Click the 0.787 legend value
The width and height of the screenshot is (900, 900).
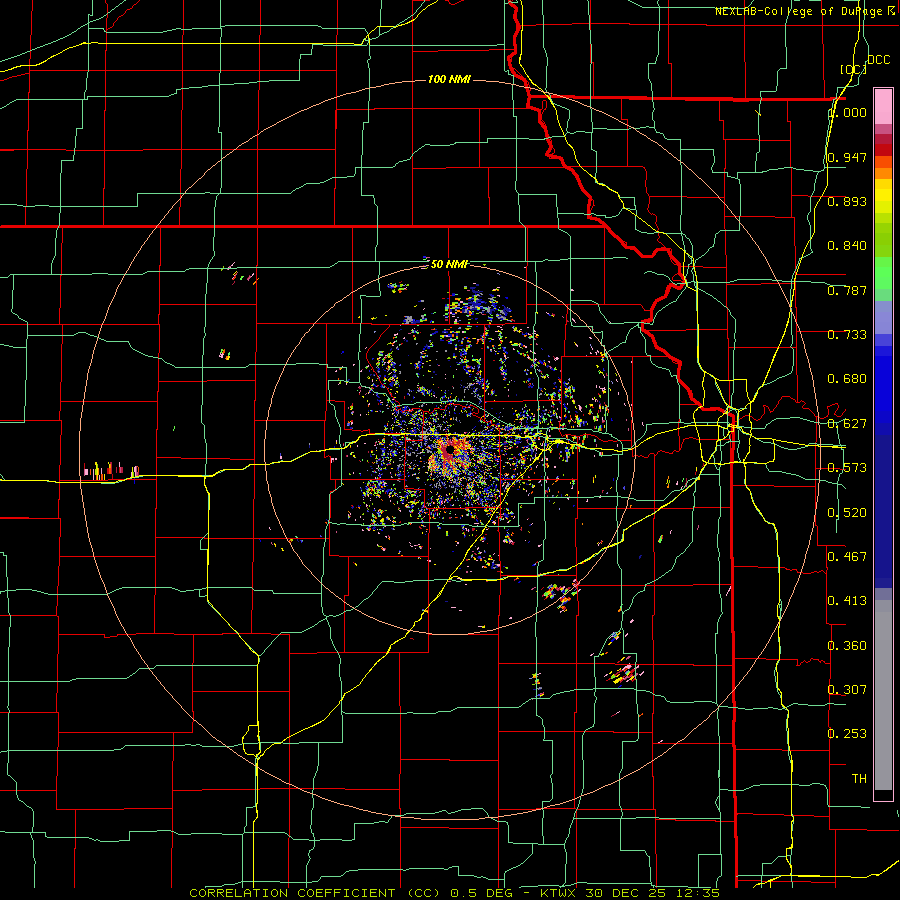click(847, 290)
